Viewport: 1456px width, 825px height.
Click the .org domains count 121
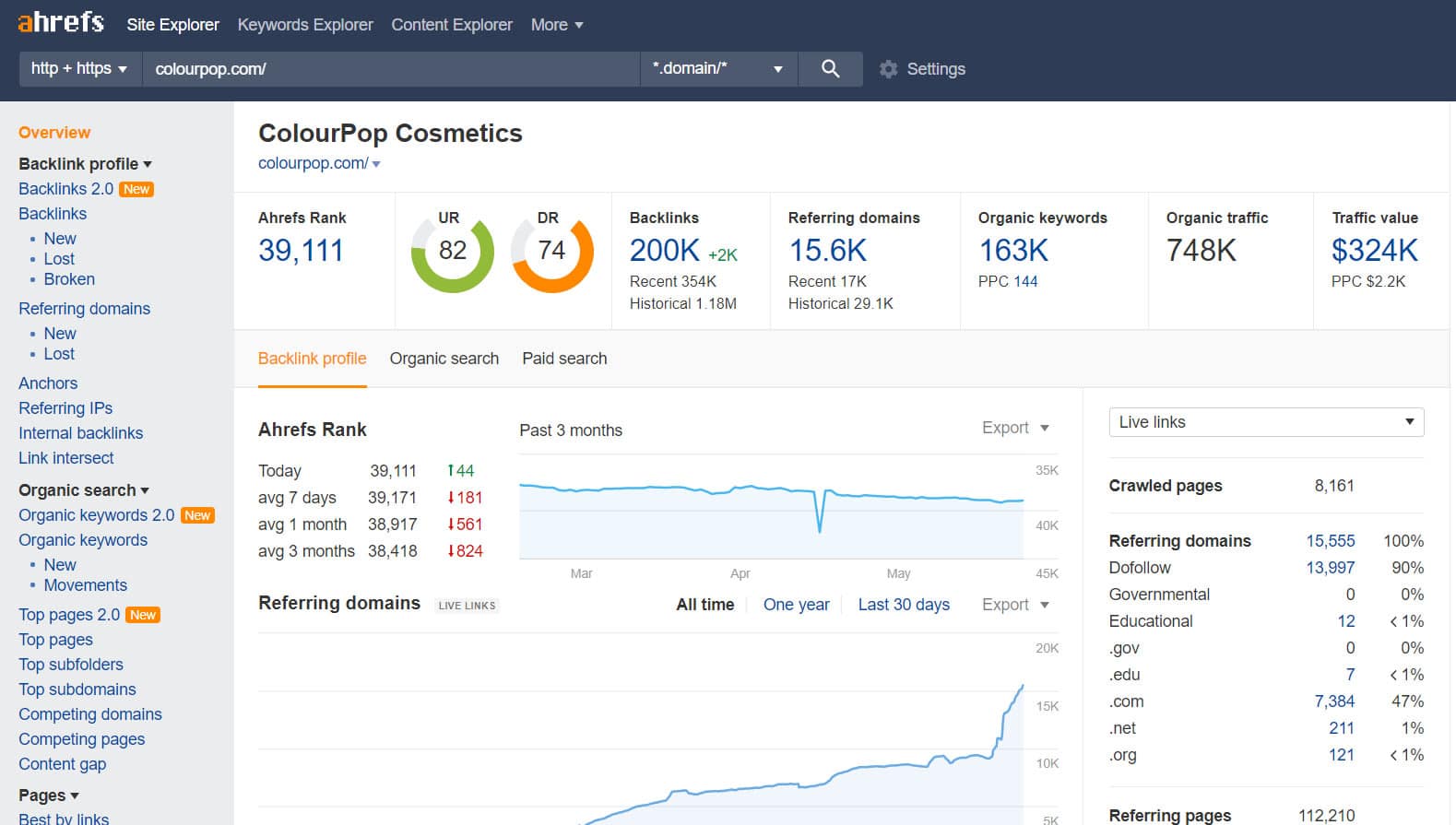click(x=1342, y=755)
